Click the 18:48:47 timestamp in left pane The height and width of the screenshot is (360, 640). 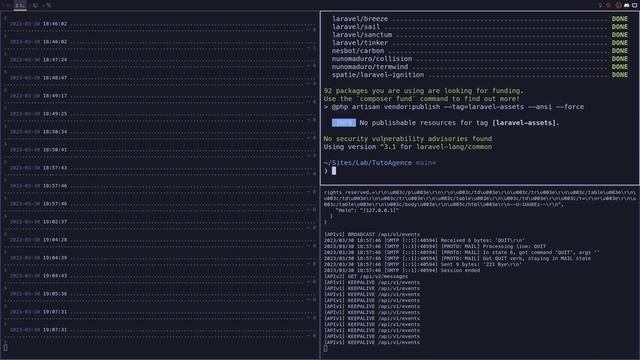click(55, 78)
